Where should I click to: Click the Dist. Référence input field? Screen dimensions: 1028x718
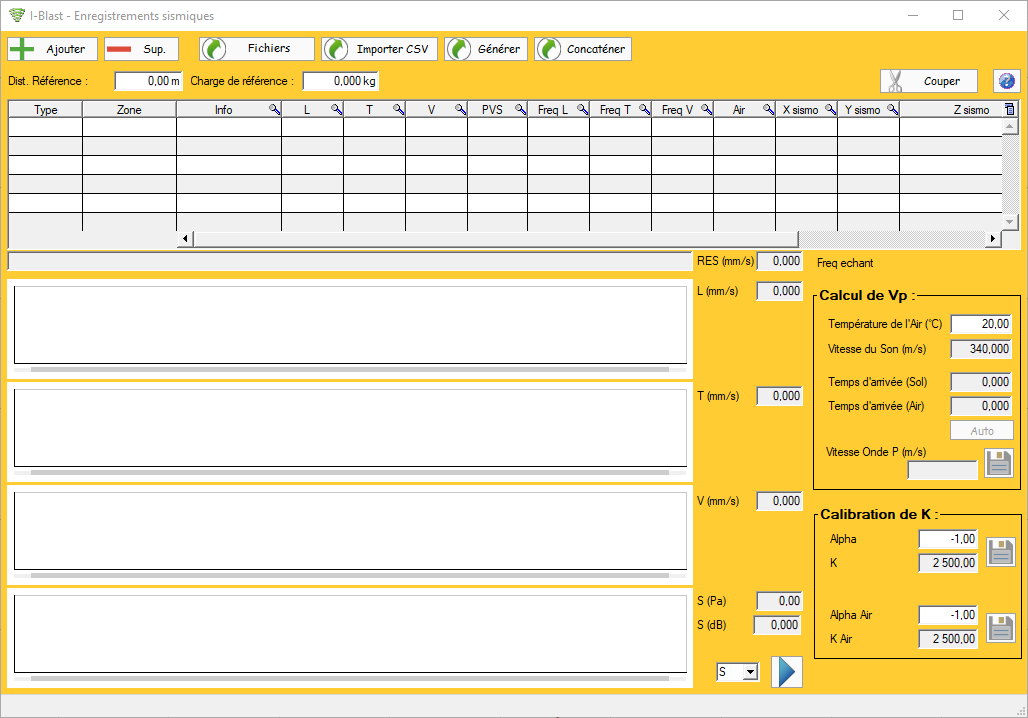coord(148,81)
